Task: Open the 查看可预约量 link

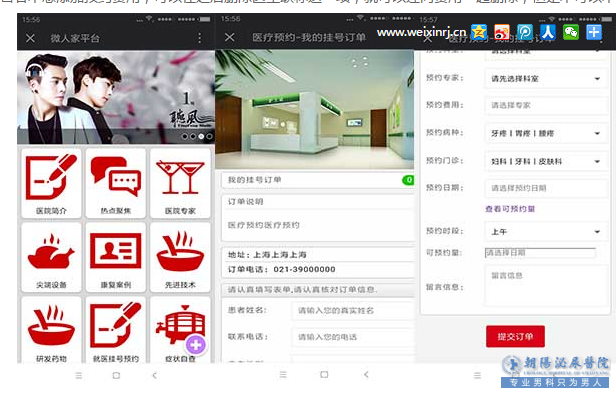Action: (x=510, y=209)
